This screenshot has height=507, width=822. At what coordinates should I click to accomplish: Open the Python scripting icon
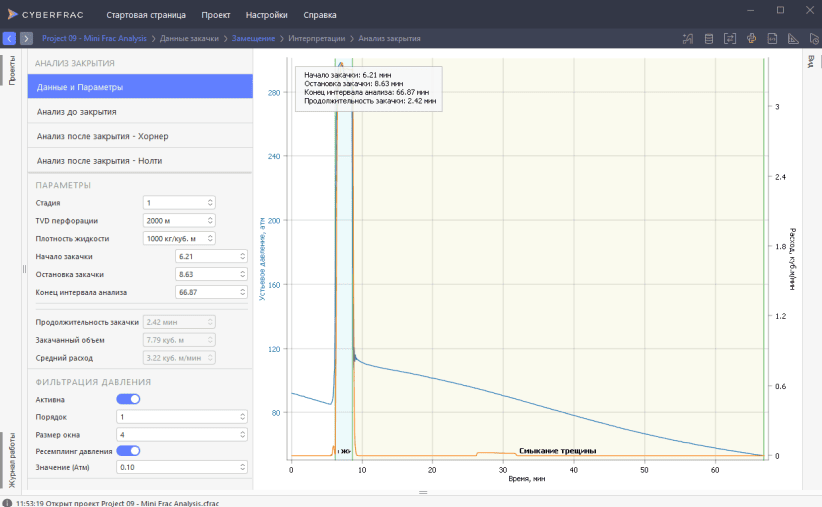click(750, 38)
